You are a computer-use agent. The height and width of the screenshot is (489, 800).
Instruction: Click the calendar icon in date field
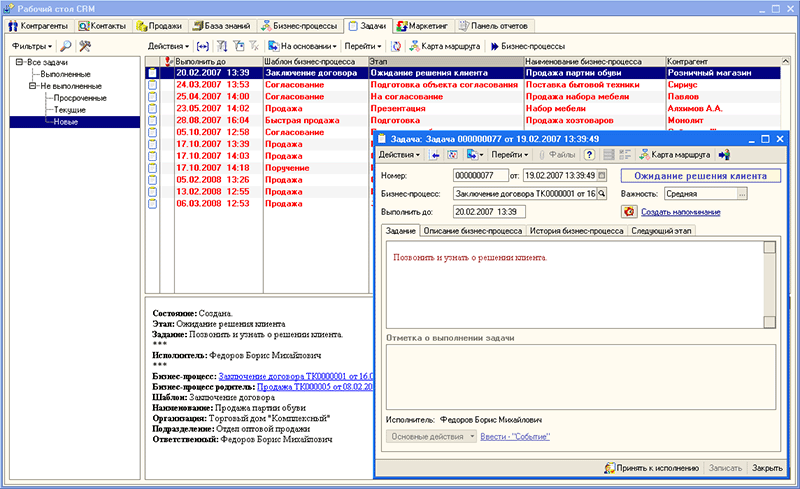[602, 176]
